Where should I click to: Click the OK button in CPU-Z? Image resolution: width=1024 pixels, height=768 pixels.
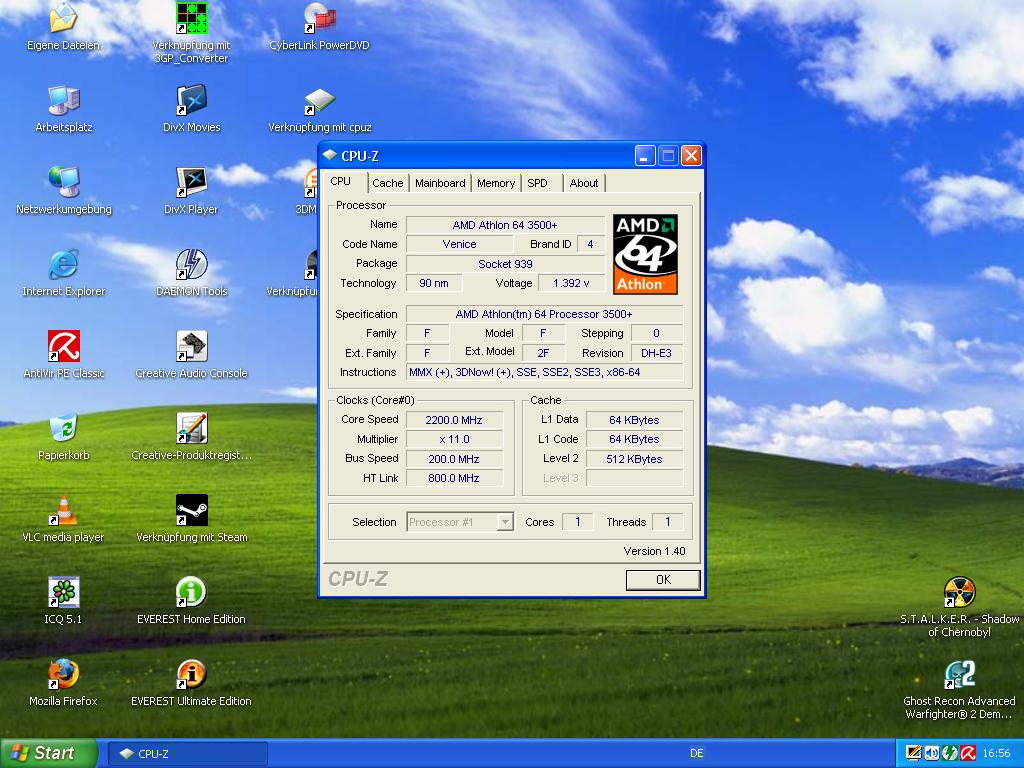(x=663, y=579)
